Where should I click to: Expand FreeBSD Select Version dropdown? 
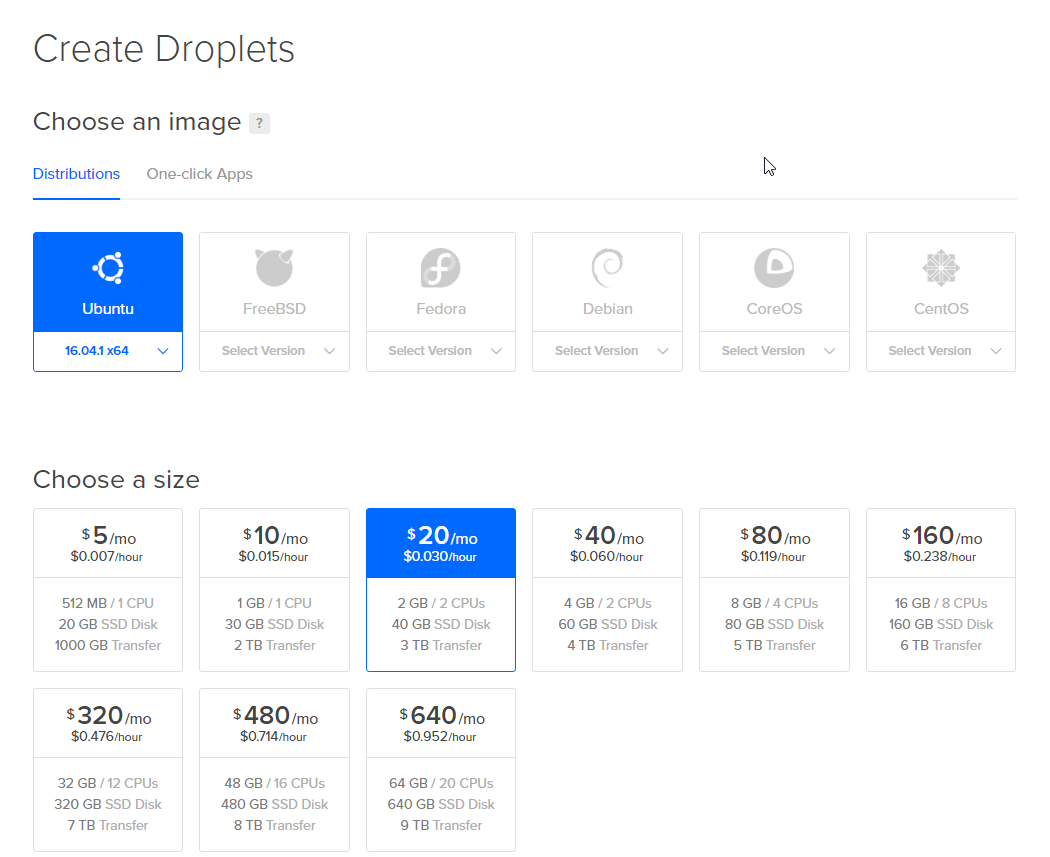pyautogui.click(x=275, y=351)
